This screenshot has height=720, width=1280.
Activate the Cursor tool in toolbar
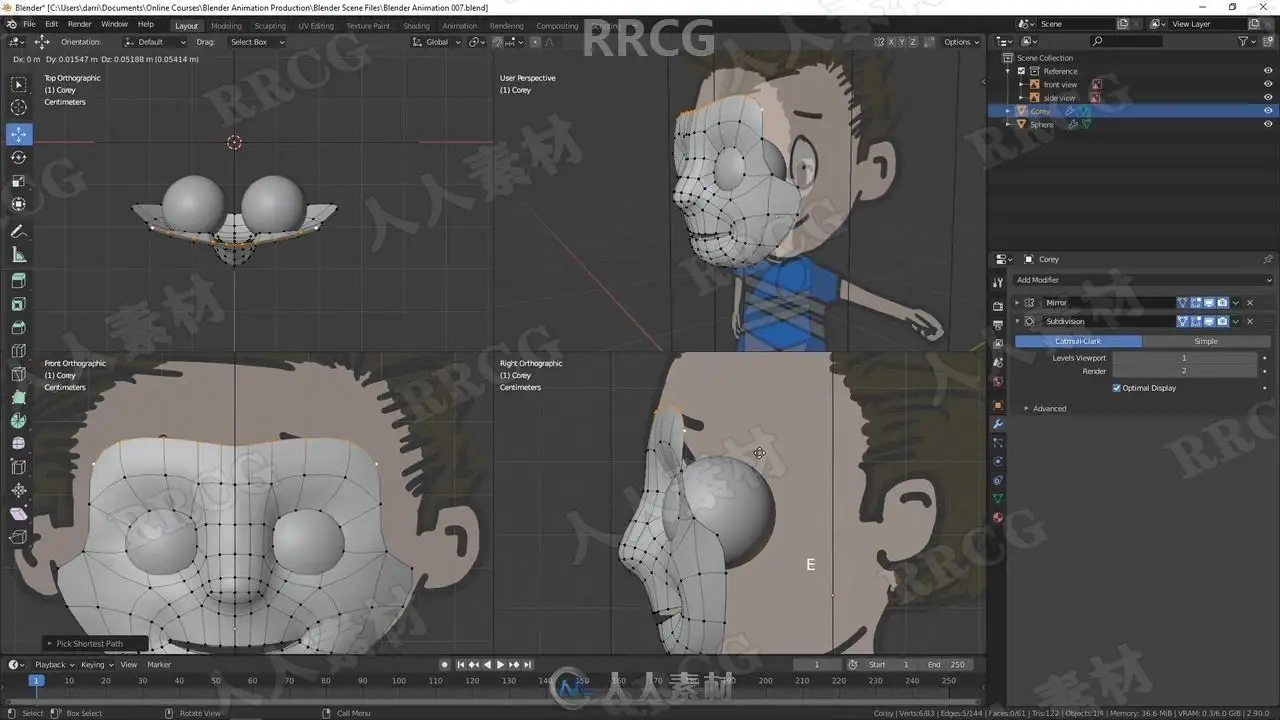[19, 108]
